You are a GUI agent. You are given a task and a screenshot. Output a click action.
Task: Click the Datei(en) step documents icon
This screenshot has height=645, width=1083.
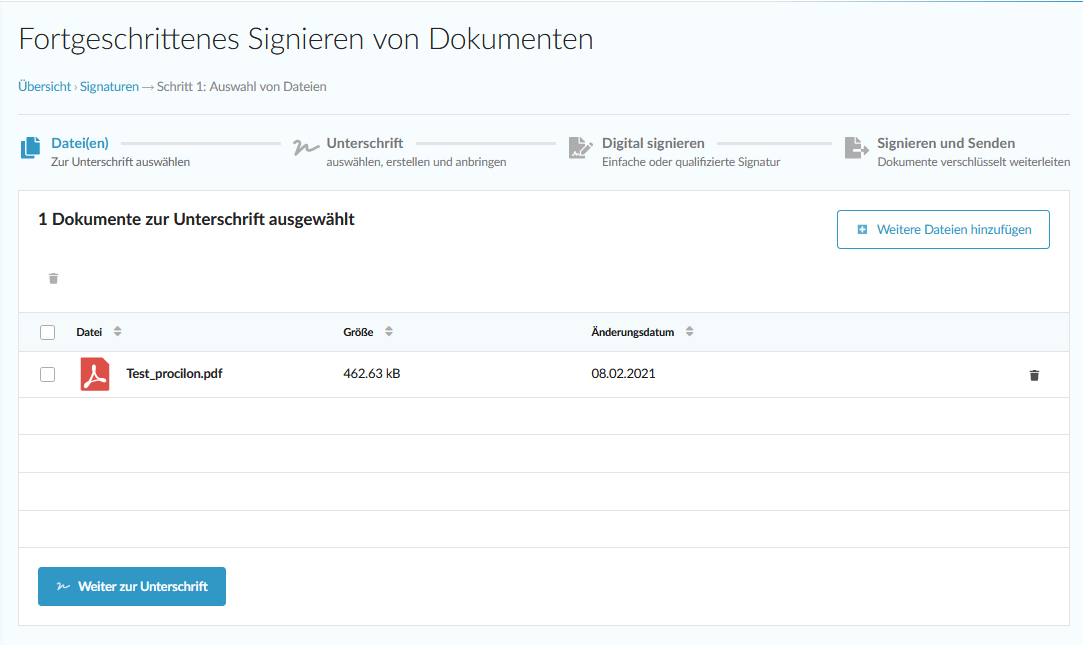click(x=30, y=148)
